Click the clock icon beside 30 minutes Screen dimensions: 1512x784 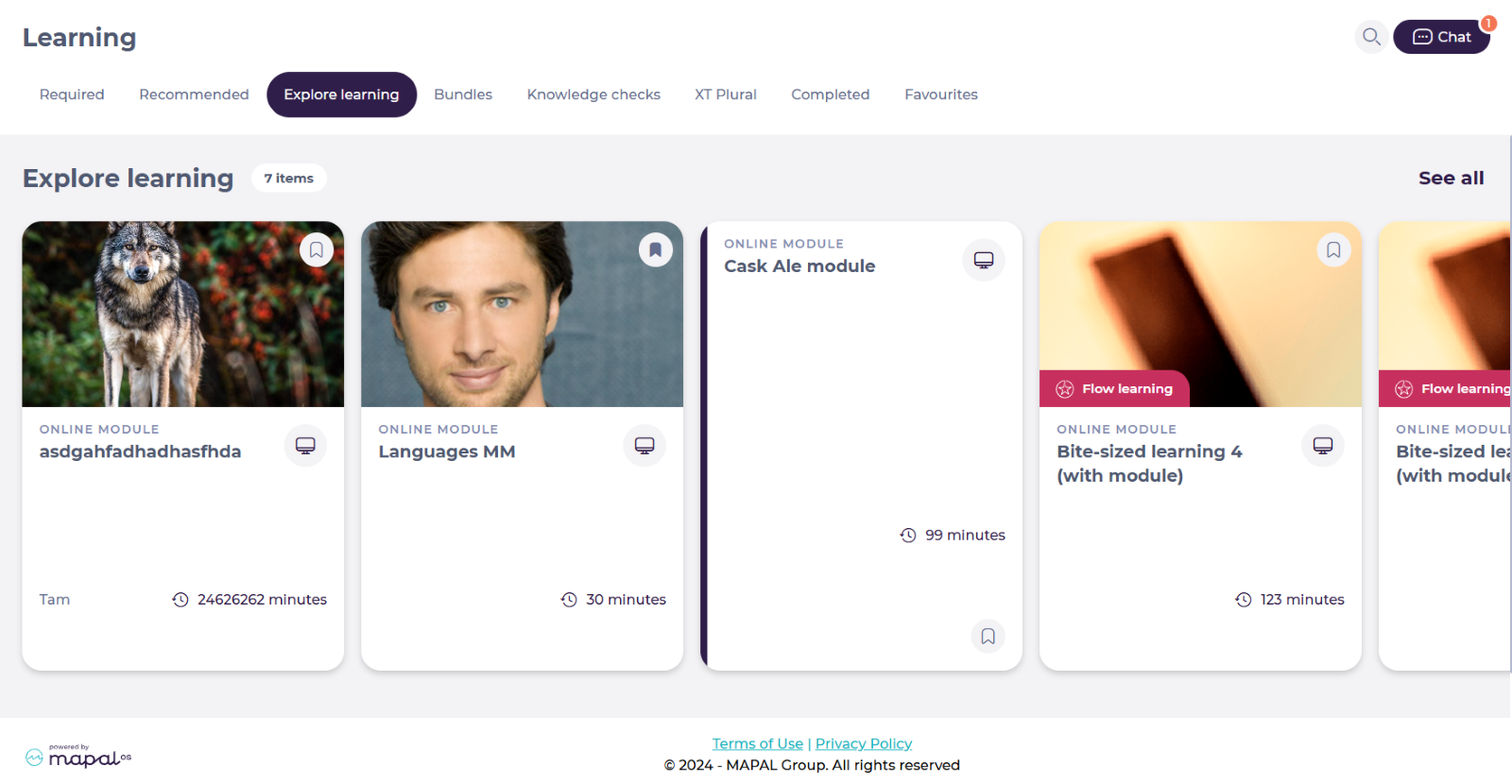(569, 600)
